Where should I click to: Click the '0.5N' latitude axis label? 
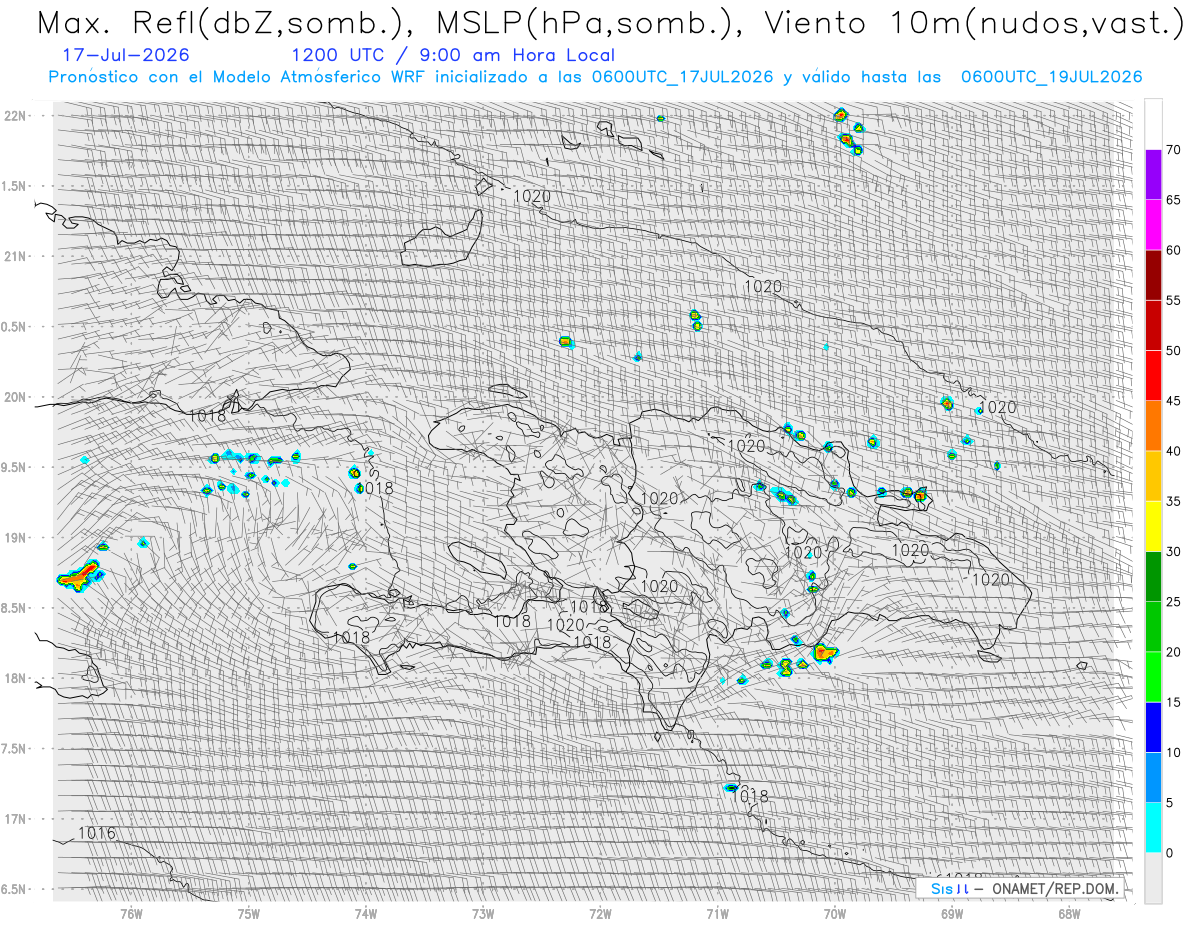13,327
